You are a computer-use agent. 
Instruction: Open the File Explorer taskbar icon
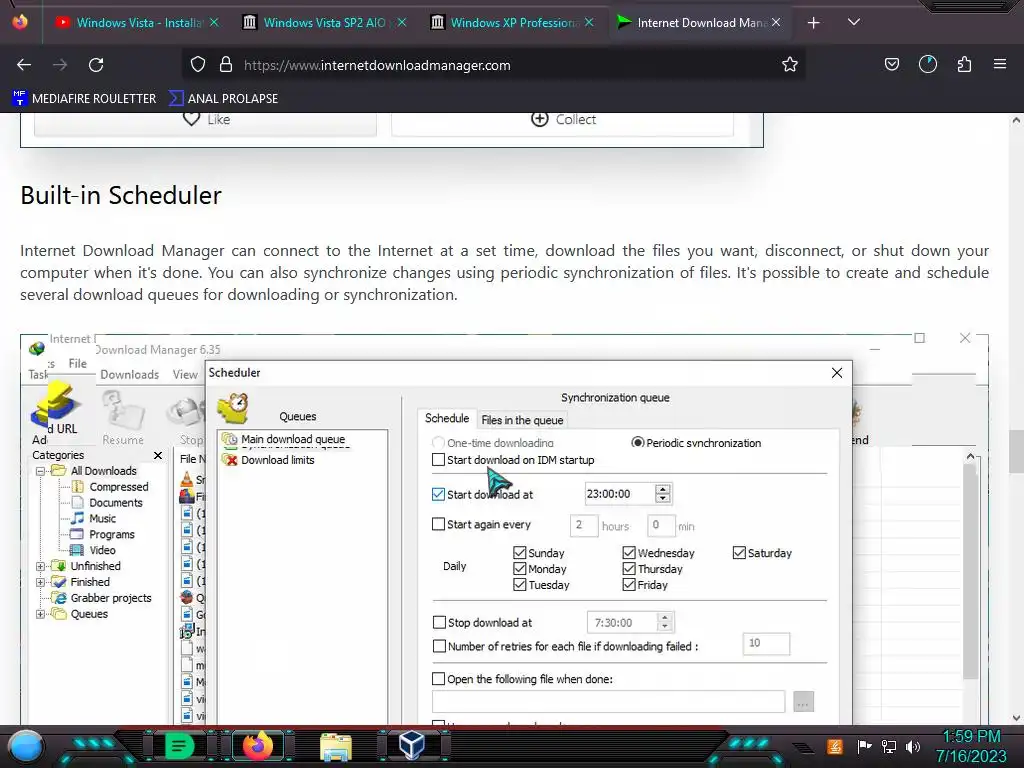click(x=336, y=747)
